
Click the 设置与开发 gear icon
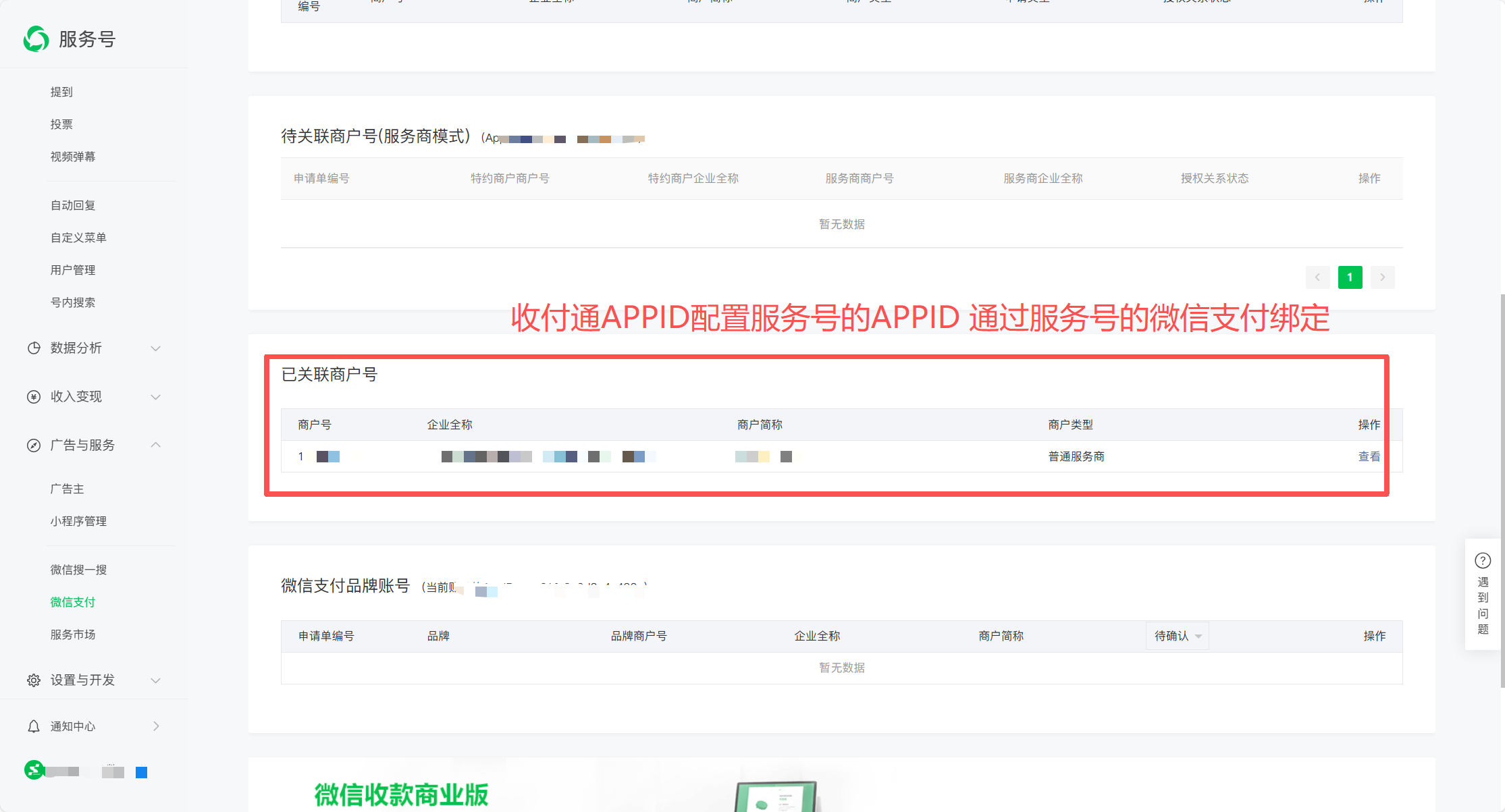click(34, 680)
